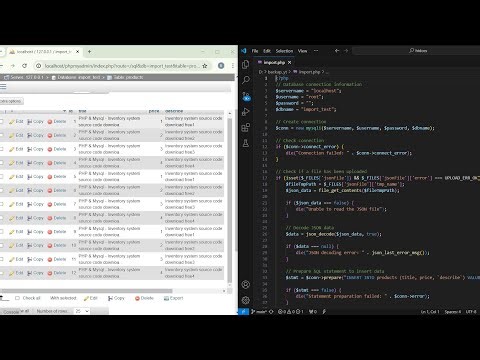Open the phpMyAdmin hamburger menu

pyautogui.click(x=3, y=87)
